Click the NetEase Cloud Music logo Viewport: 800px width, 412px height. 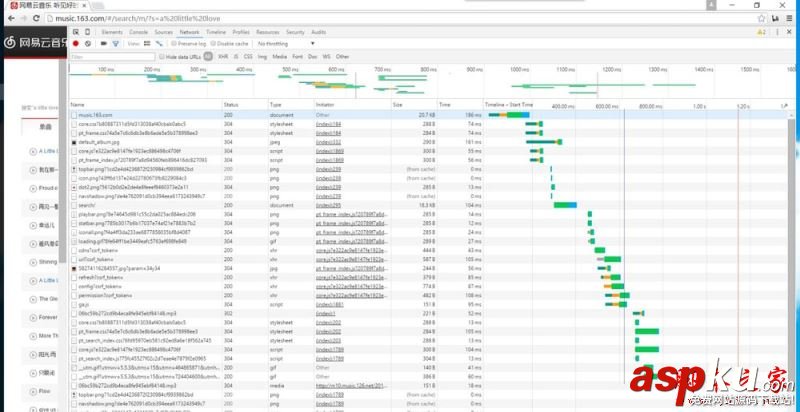click(36, 42)
